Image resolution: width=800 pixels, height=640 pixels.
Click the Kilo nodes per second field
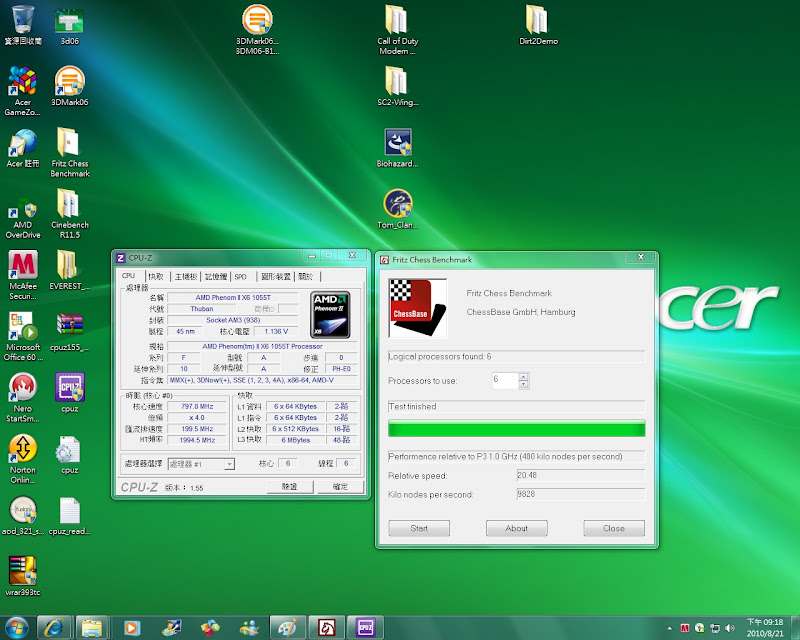point(581,494)
